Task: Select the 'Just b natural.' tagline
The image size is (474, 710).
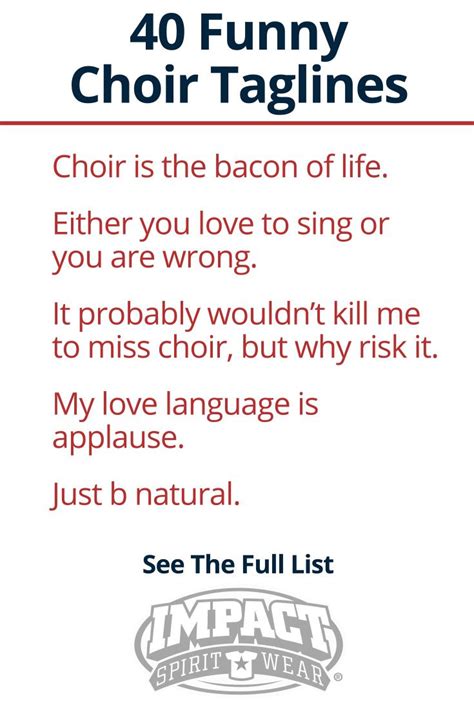Action: pyautogui.click(x=144, y=494)
